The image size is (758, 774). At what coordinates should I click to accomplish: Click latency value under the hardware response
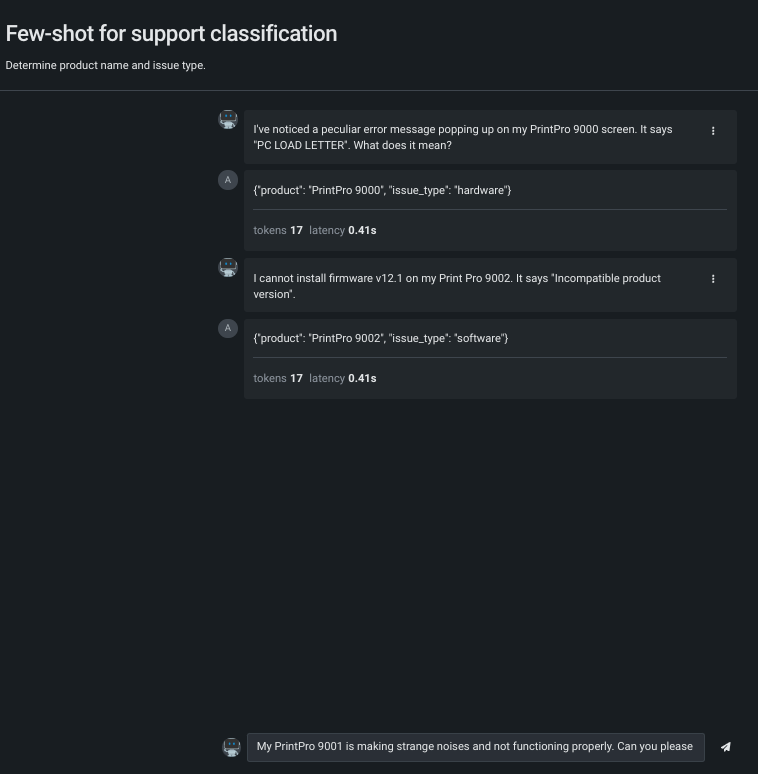[362, 230]
